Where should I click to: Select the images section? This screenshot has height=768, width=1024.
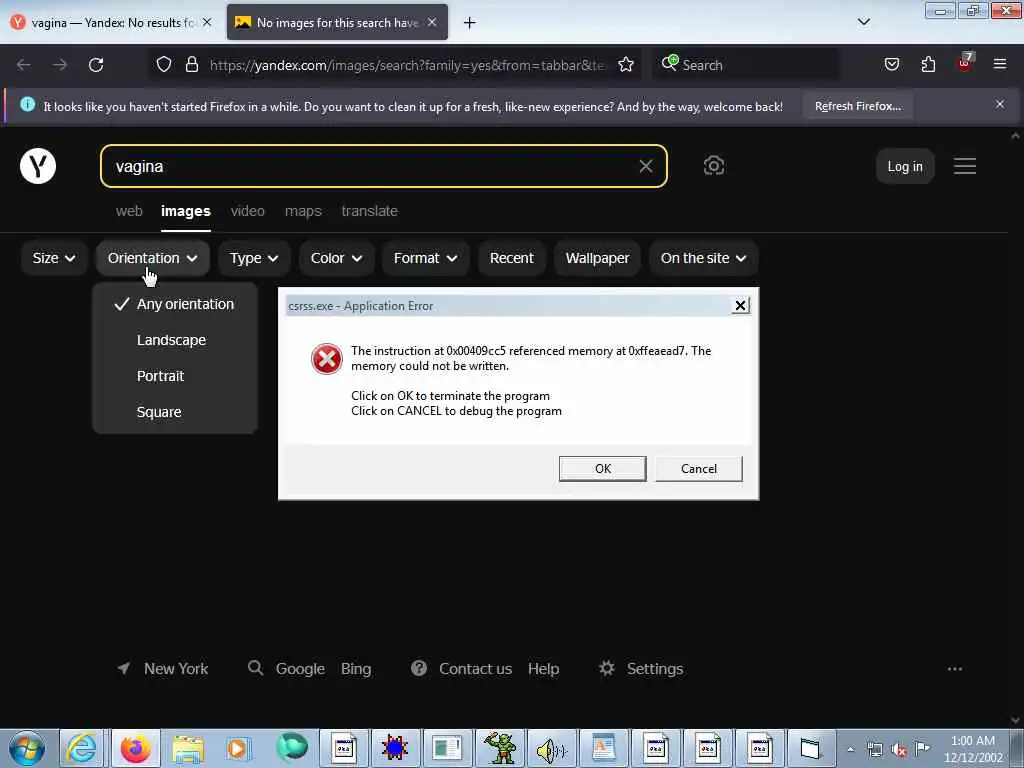pos(185,211)
